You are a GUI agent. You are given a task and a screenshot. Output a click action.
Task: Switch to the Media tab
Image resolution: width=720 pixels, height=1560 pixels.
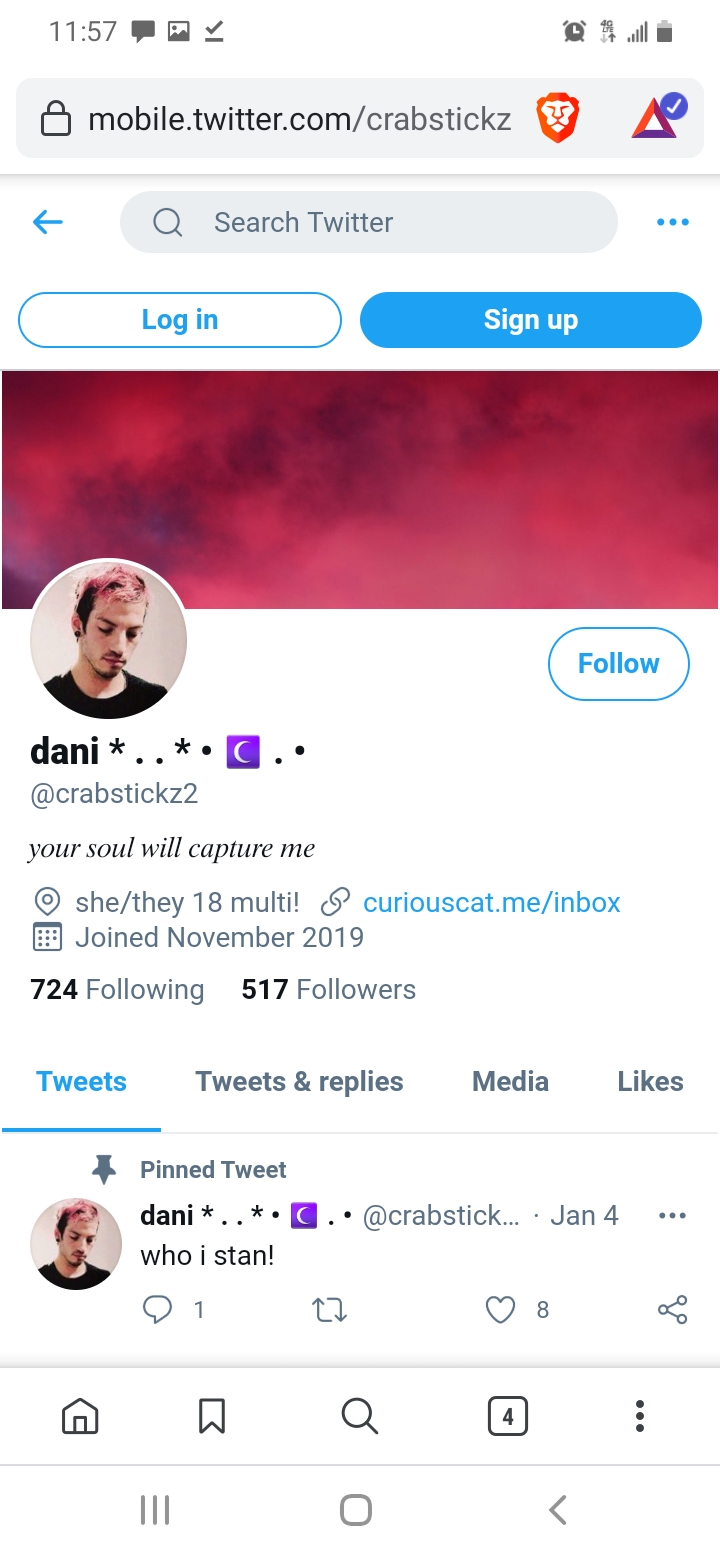click(x=510, y=1081)
